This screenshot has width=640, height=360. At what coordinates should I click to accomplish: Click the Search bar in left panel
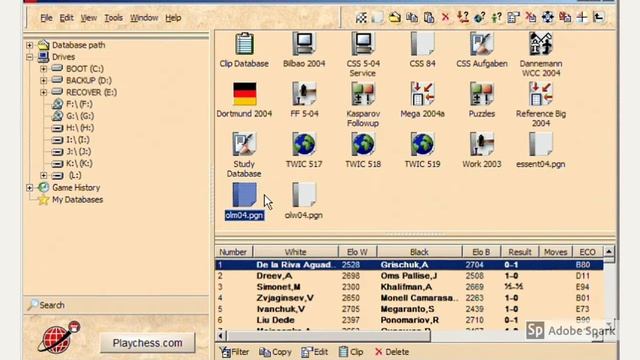(116, 305)
